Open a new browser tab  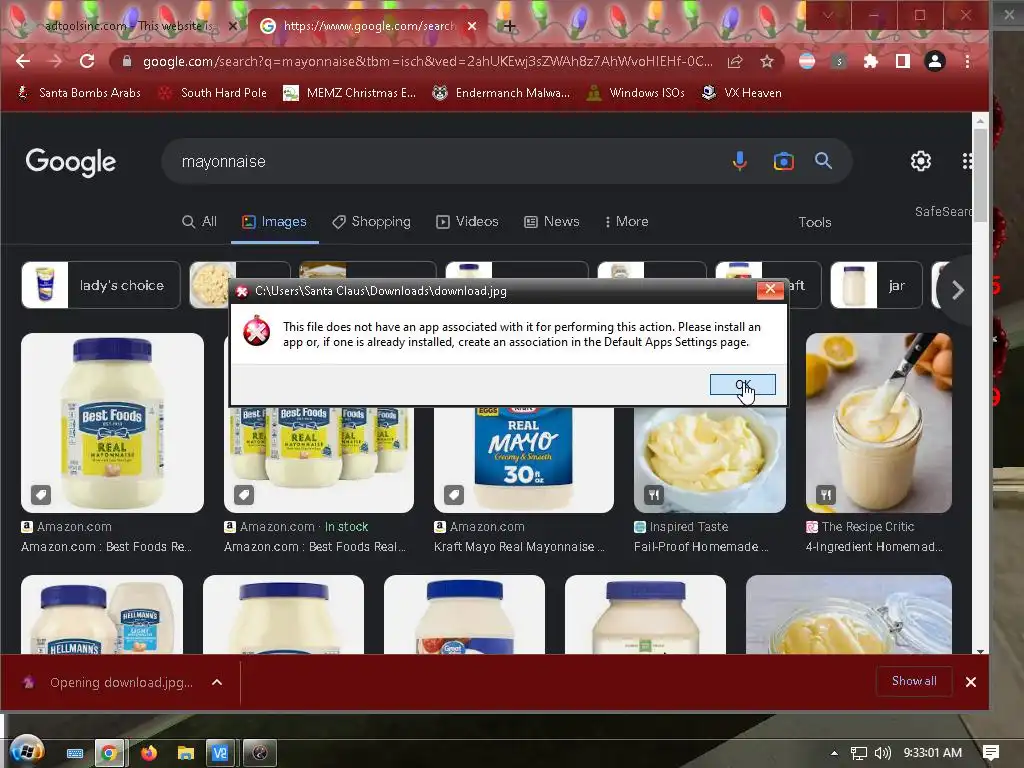click(509, 26)
